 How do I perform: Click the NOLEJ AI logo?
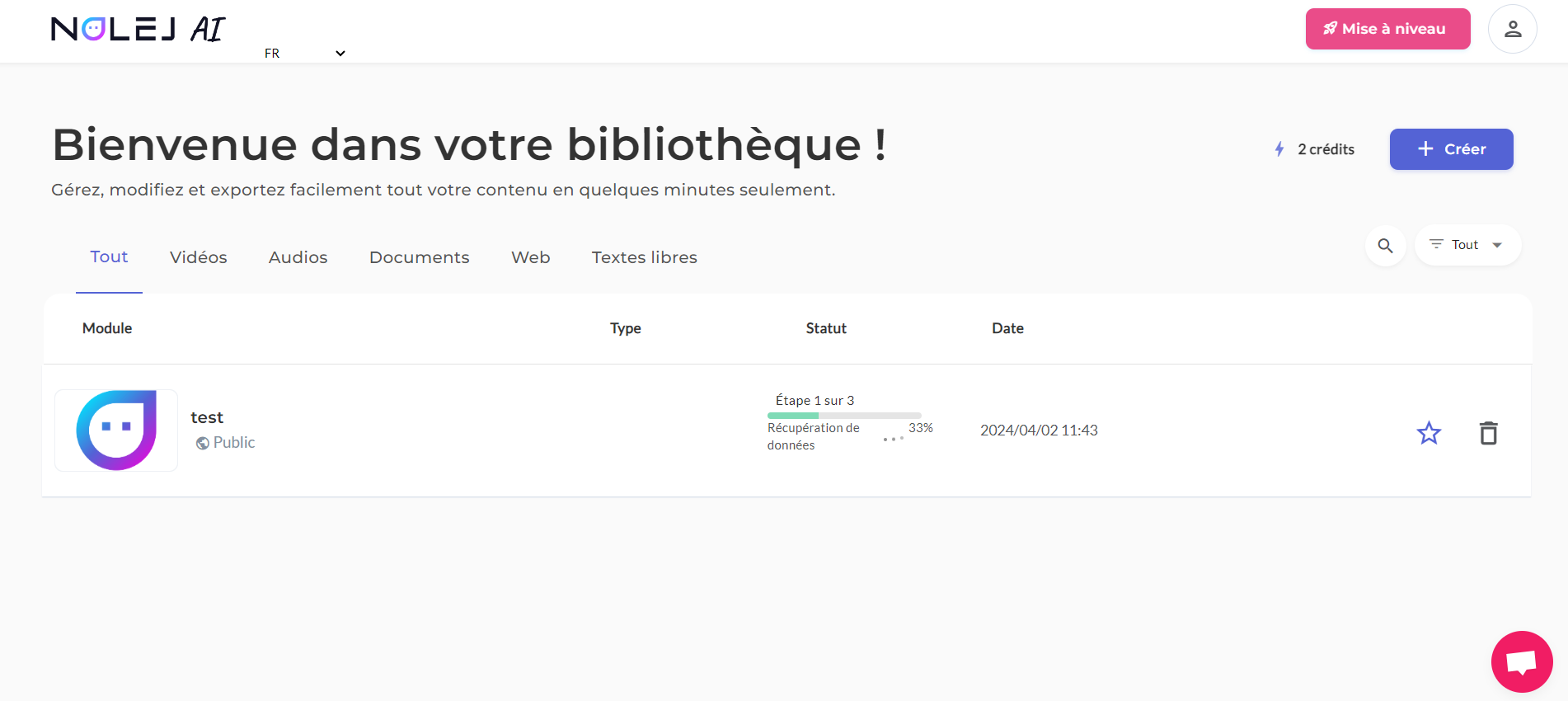tap(138, 30)
